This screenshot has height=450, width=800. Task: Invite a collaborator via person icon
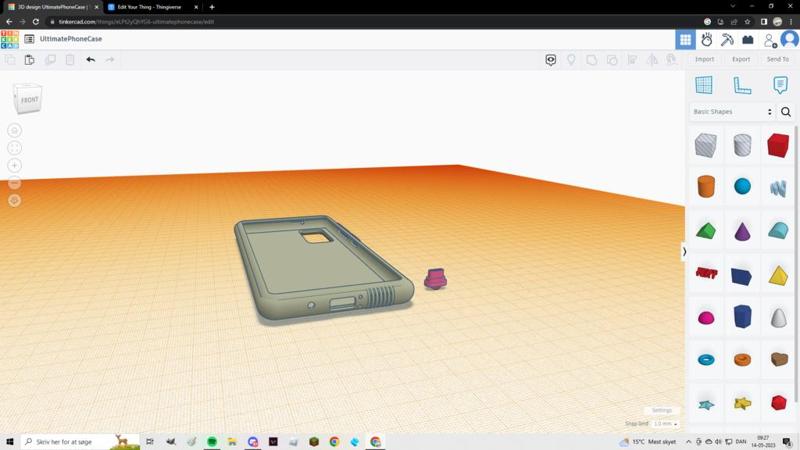(x=769, y=40)
